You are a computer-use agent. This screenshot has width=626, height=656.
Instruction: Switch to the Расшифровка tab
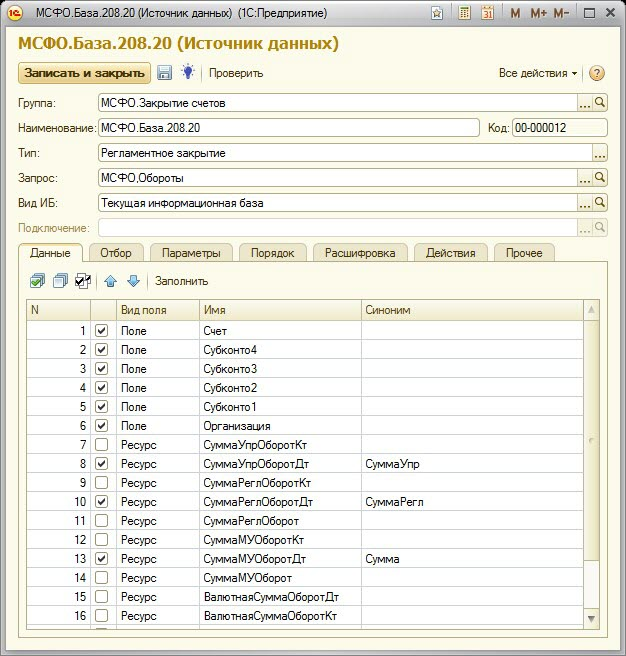(x=359, y=252)
